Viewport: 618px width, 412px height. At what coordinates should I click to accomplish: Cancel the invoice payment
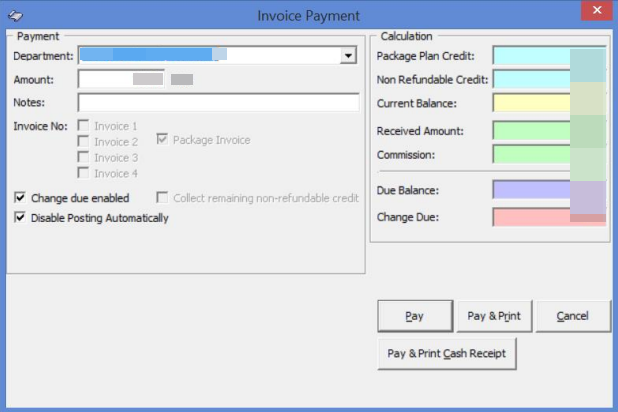(x=573, y=316)
